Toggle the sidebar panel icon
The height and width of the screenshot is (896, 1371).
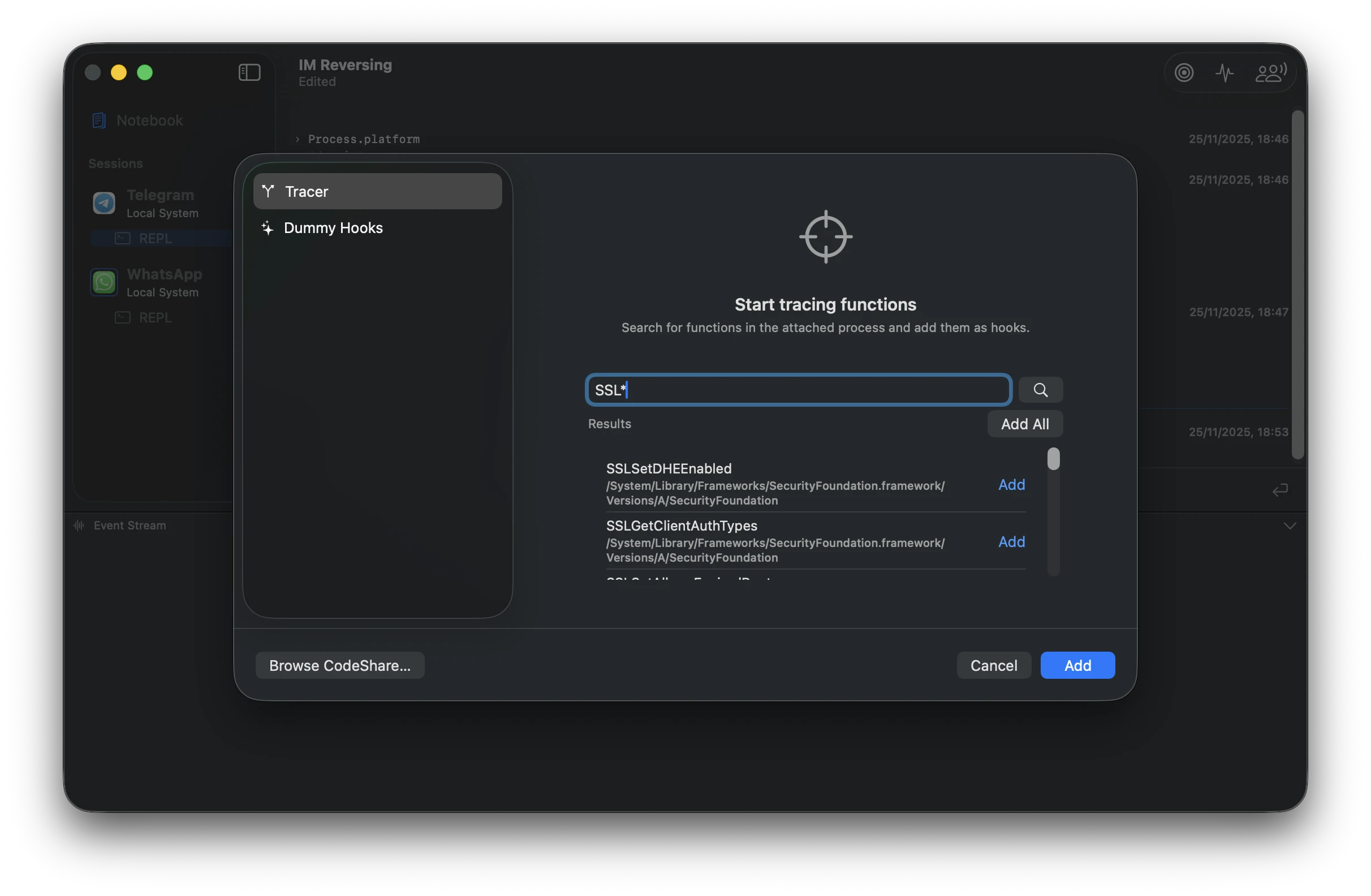(x=249, y=72)
